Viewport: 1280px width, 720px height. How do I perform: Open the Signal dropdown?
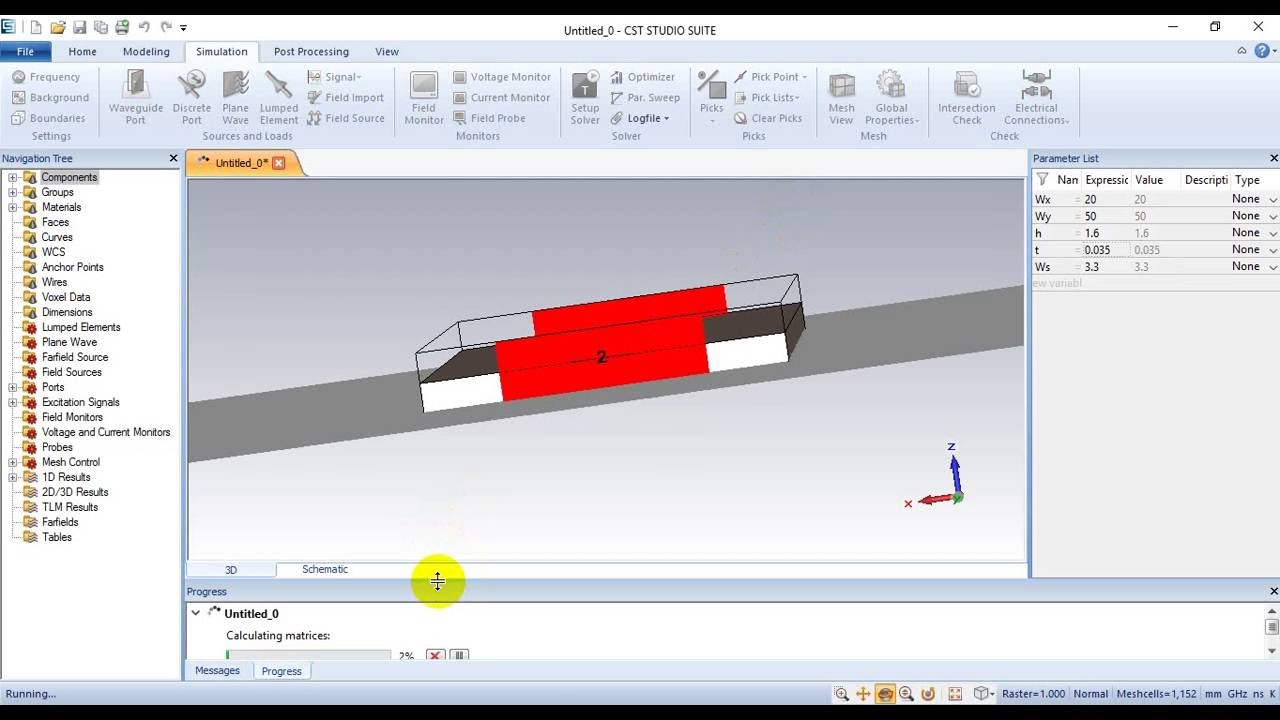(x=334, y=77)
